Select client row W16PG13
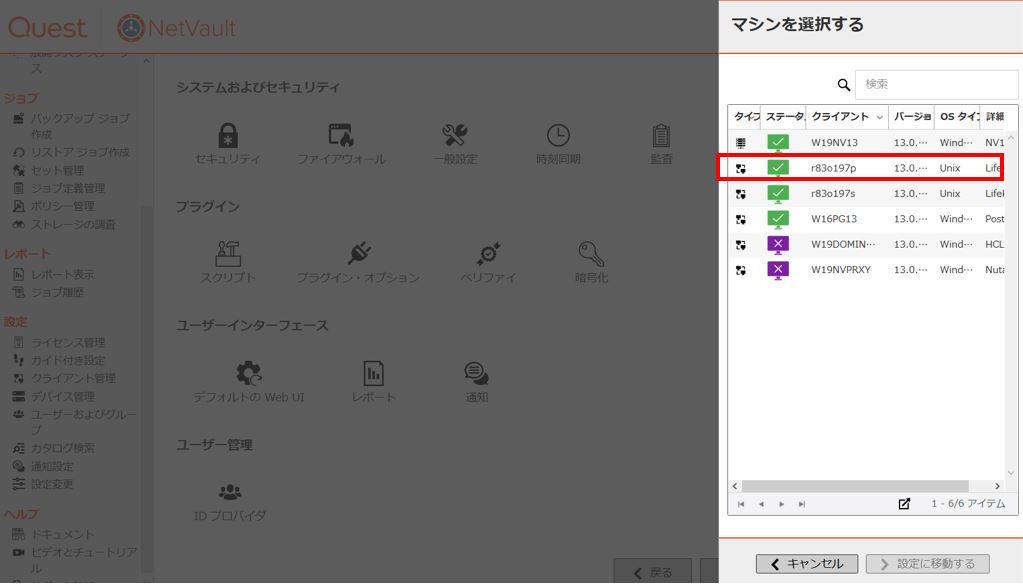The image size is (1023, 584). click(866, 219)
